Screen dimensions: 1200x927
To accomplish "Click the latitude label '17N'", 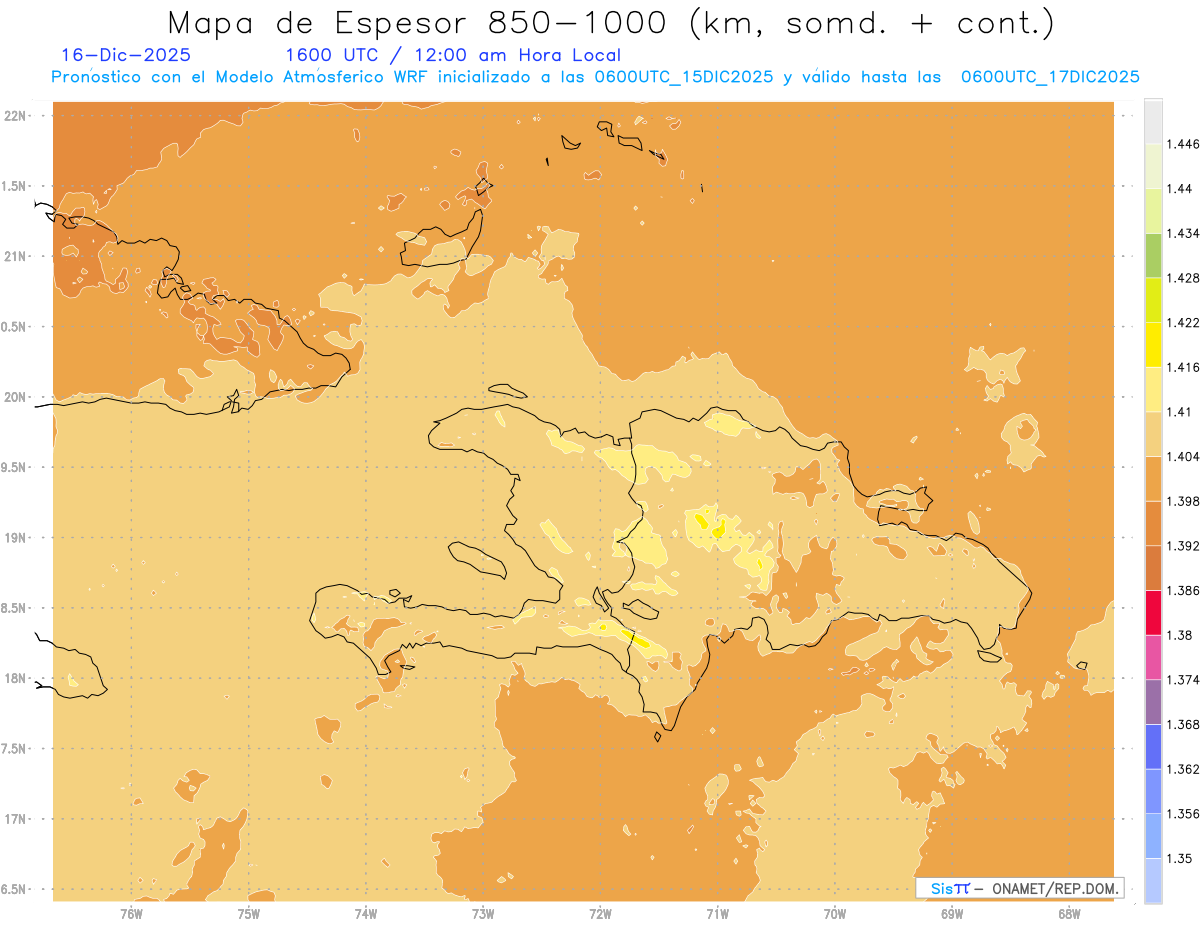I will [15, 819].
